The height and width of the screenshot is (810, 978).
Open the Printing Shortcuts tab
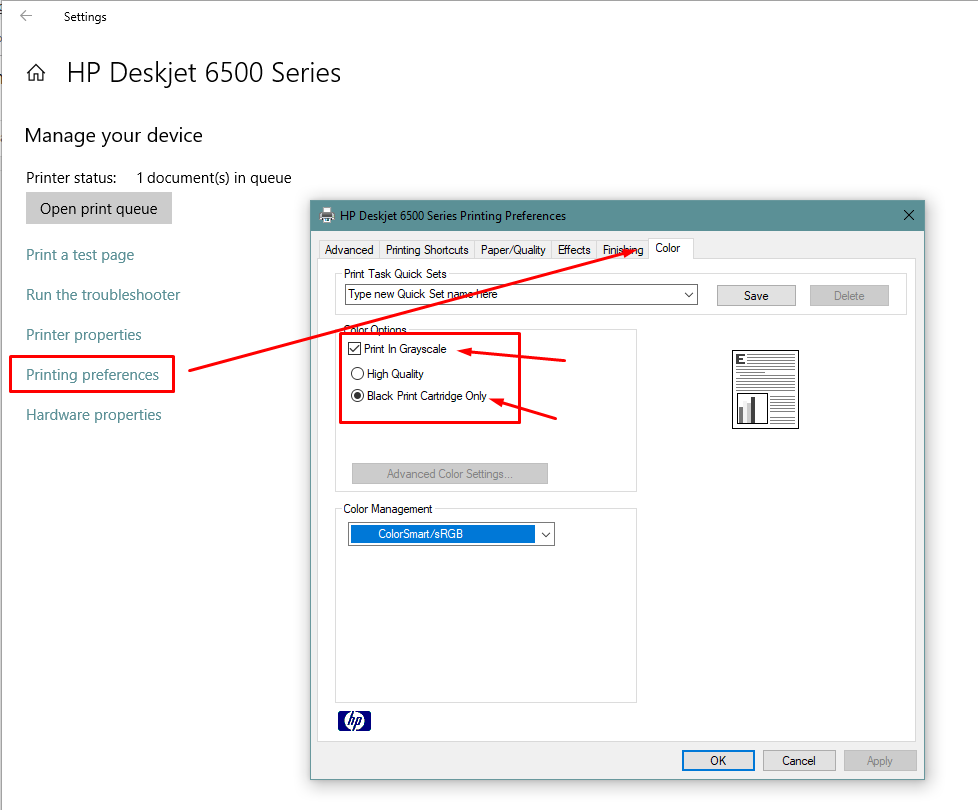pos(427,250)
